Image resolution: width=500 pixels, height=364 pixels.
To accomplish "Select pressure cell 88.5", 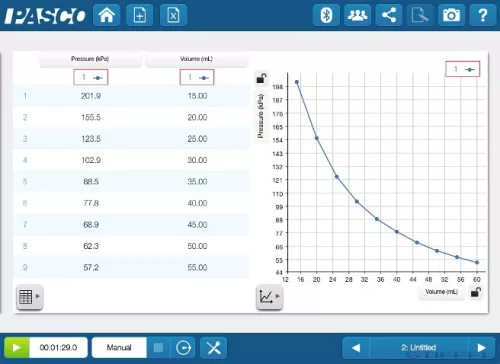I will pyautogui.click(x=91, y=182).
